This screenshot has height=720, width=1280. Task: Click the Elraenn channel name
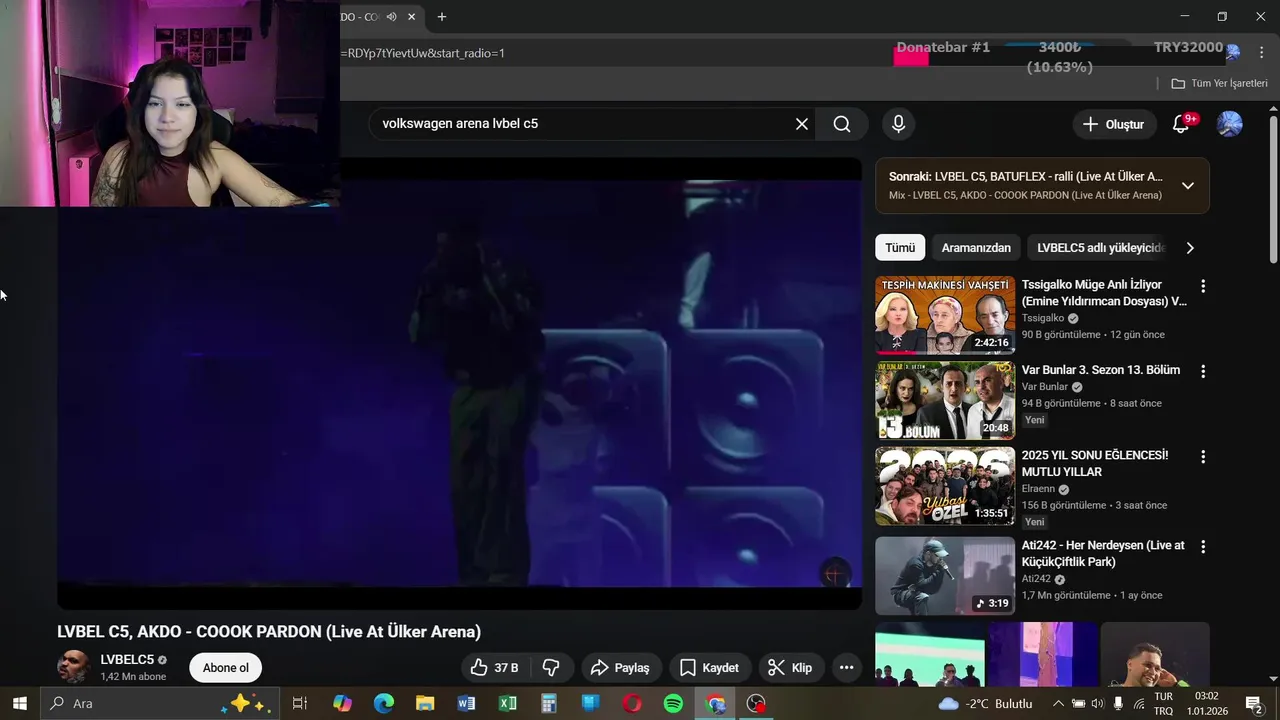tap(1038, 489)
